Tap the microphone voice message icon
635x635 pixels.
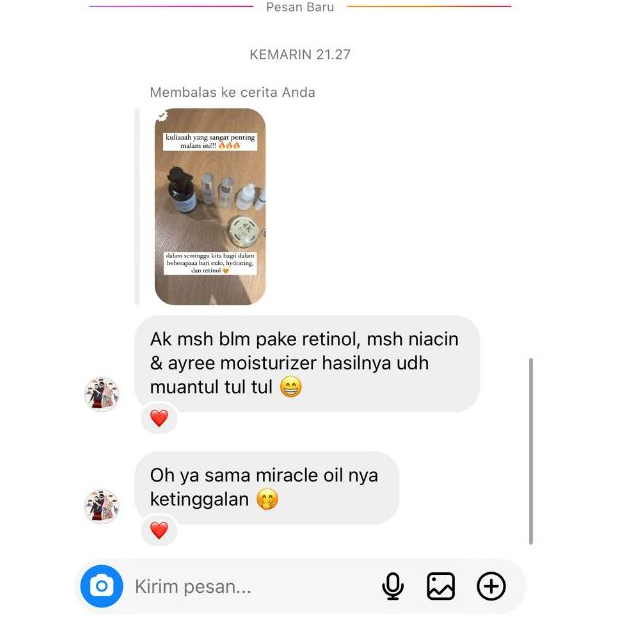[392, 586]
